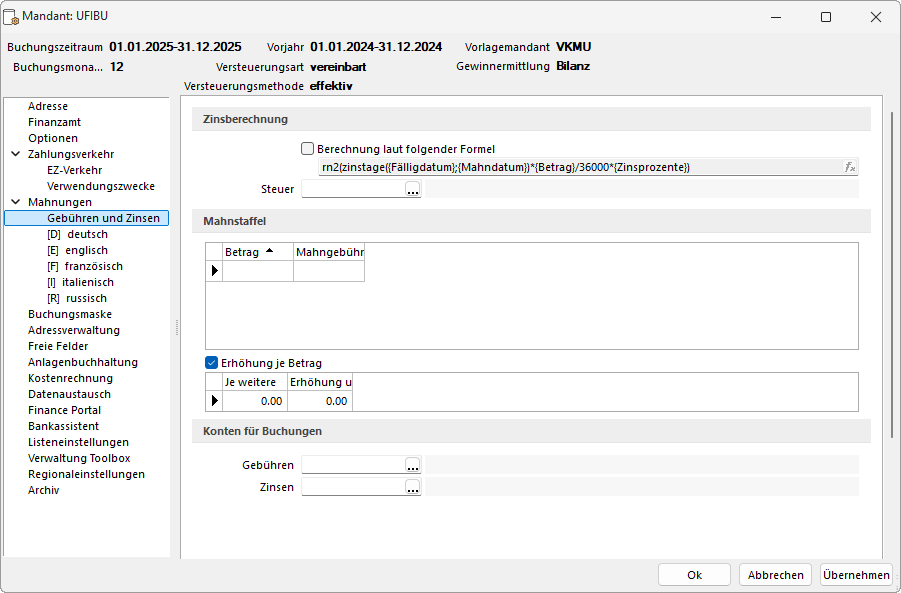Collapse the Zahlungsverkehr tree node
Viewport: 901px width, 593px height.
coord(16,154)
